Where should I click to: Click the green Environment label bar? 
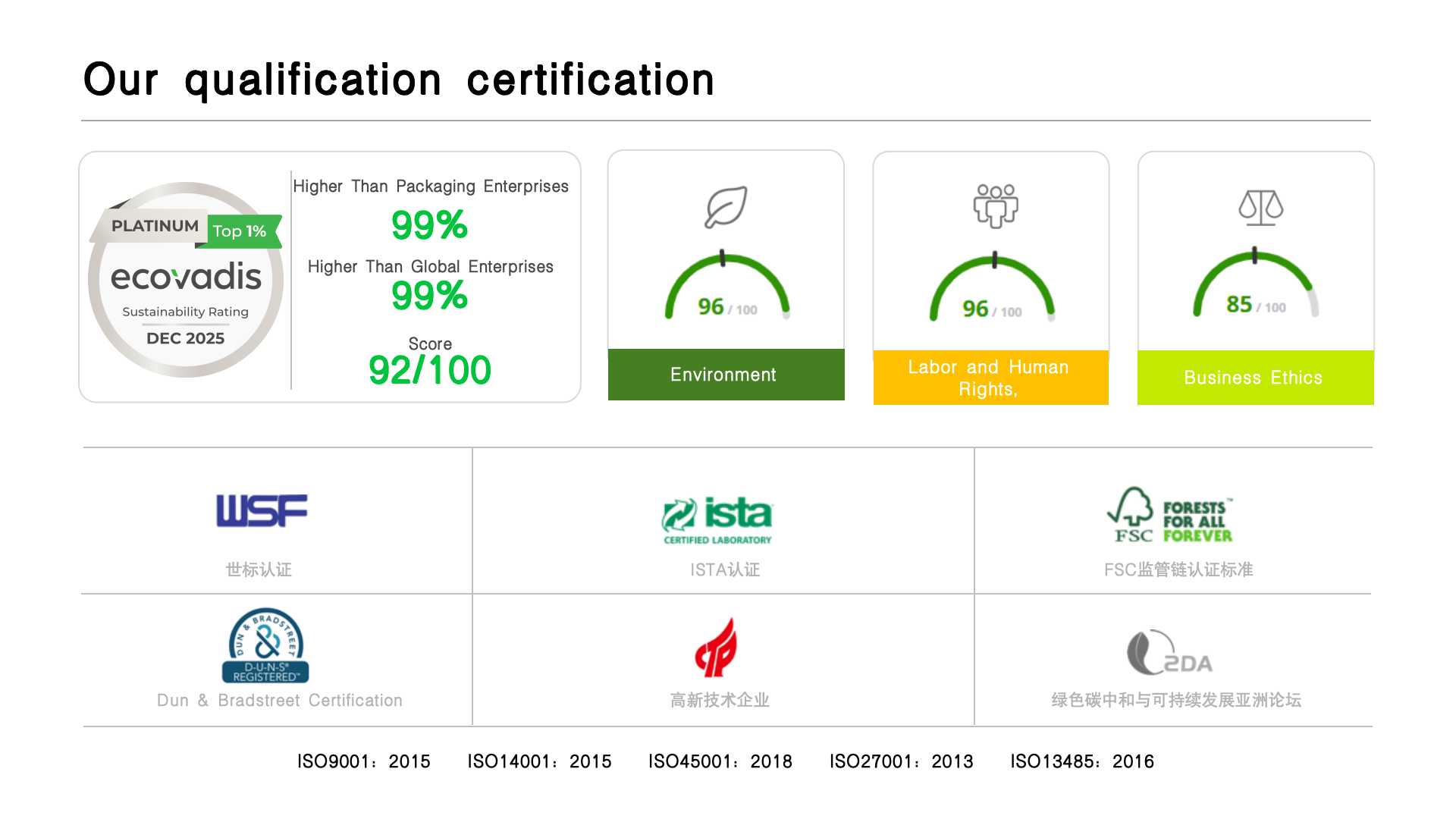pyautogui.click(x=726, y=375)
